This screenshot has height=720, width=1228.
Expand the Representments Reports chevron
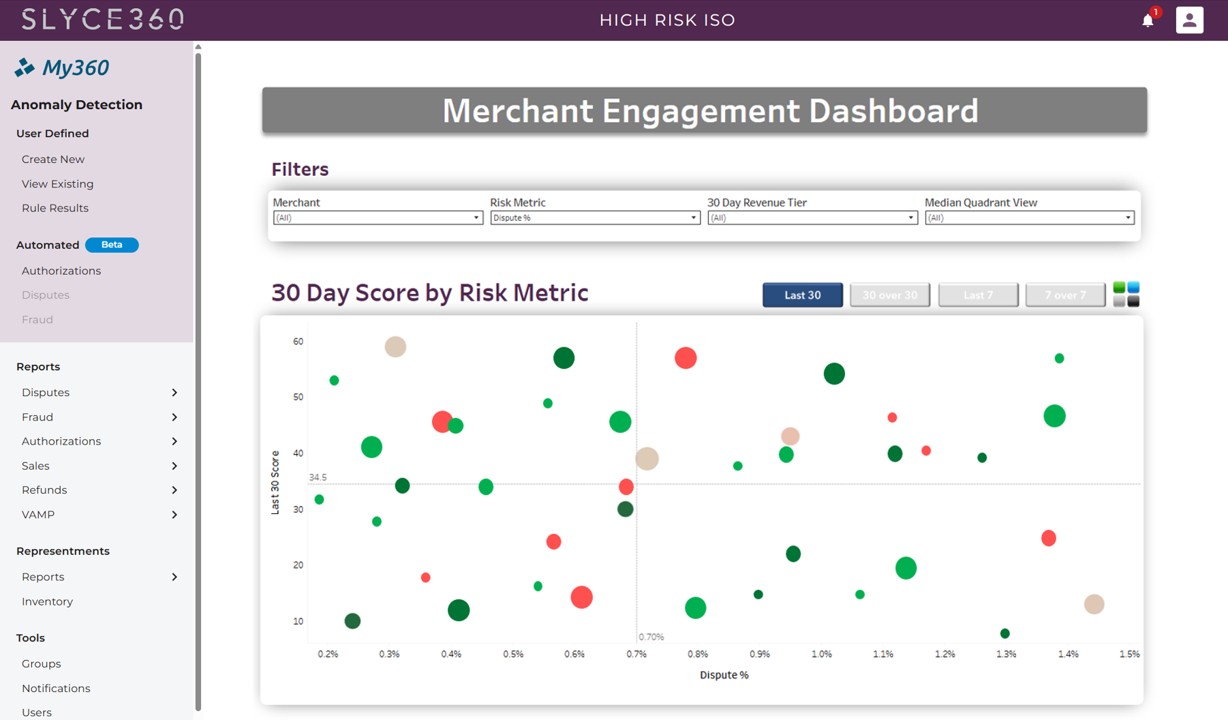click(x=174, y=577)
